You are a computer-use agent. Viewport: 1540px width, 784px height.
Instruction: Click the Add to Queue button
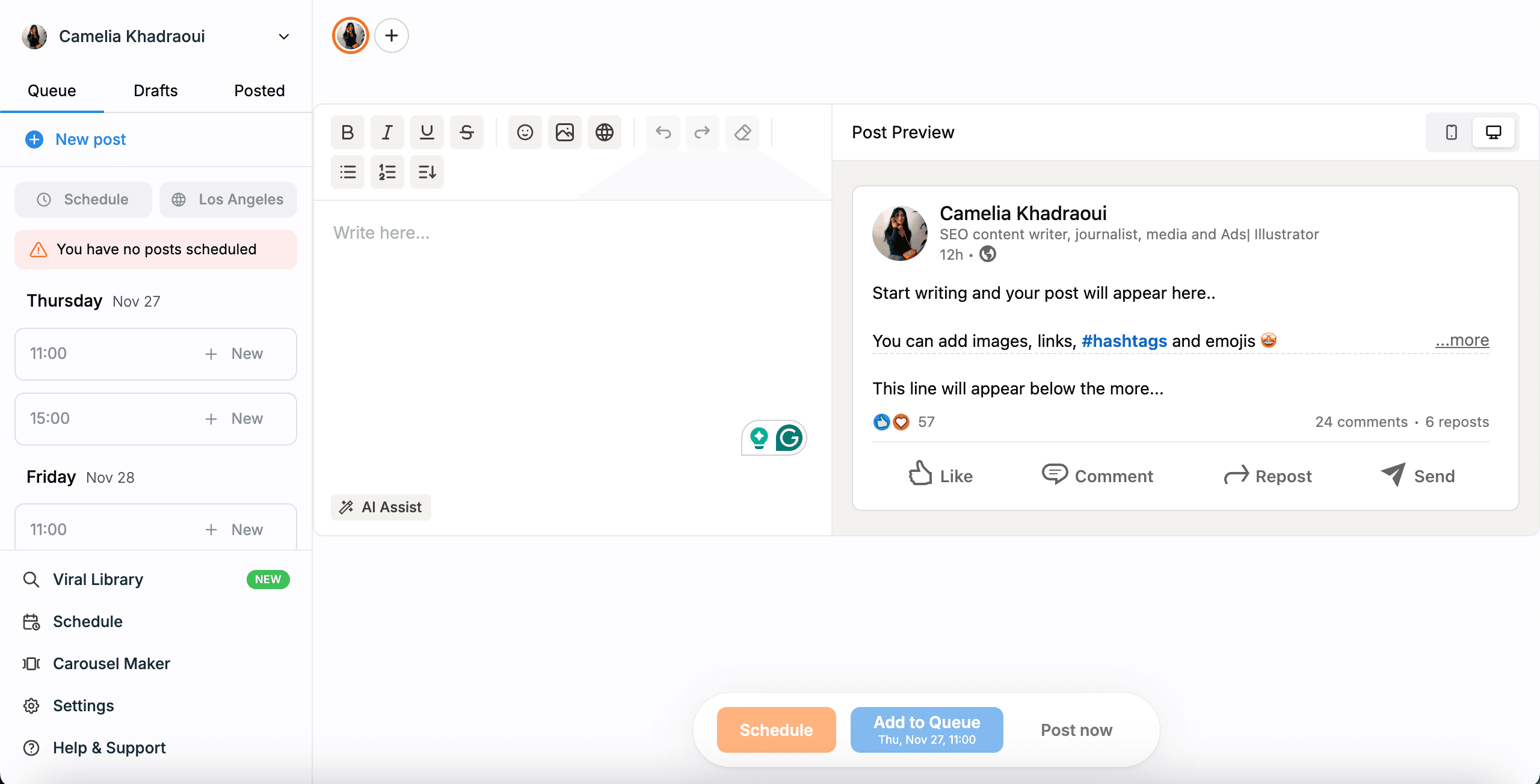(926, 729)
